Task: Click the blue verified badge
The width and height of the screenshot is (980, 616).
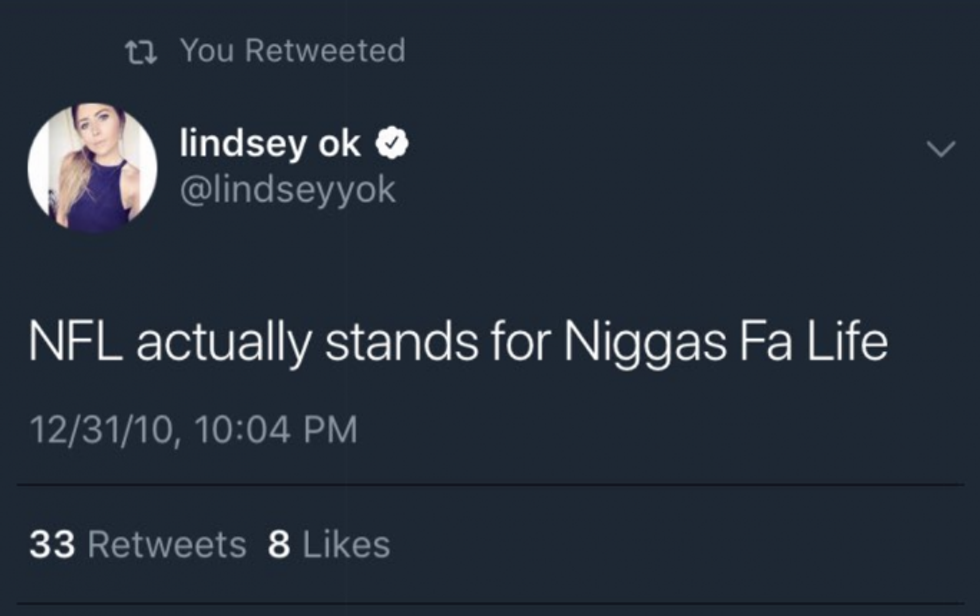Action: click(x=391, y=145)
